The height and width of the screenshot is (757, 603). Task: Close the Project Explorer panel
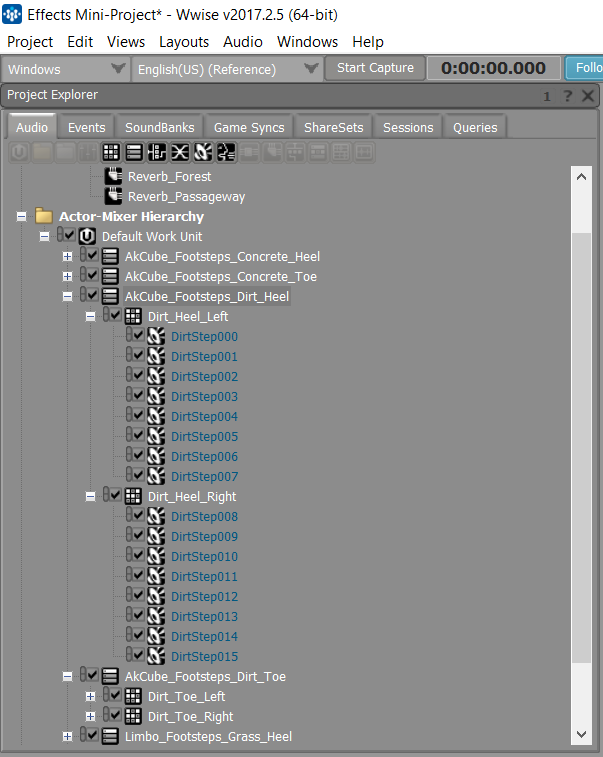point(588,96)
